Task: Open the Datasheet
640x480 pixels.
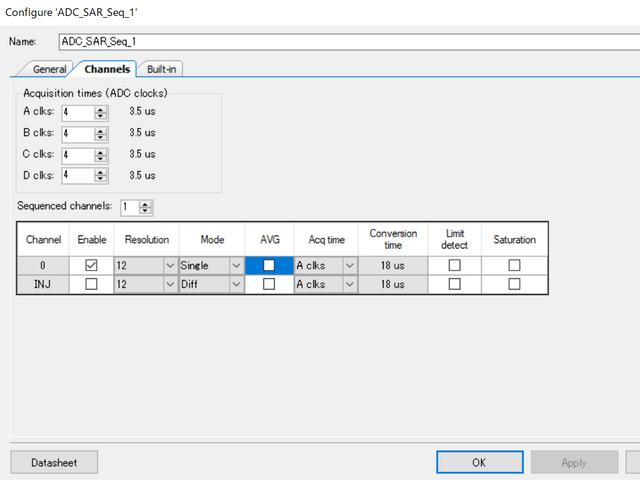Action: 55,462
